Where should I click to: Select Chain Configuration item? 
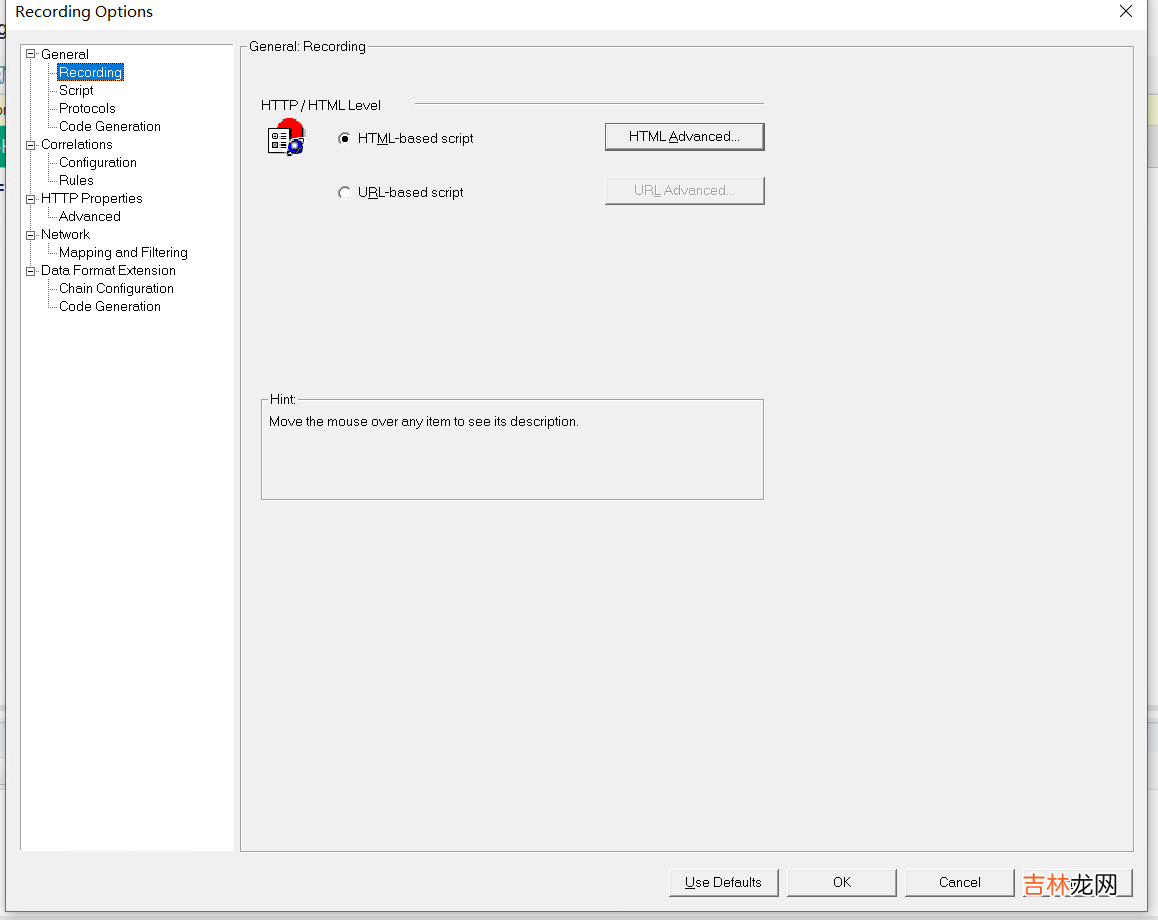tap(116, 288)
